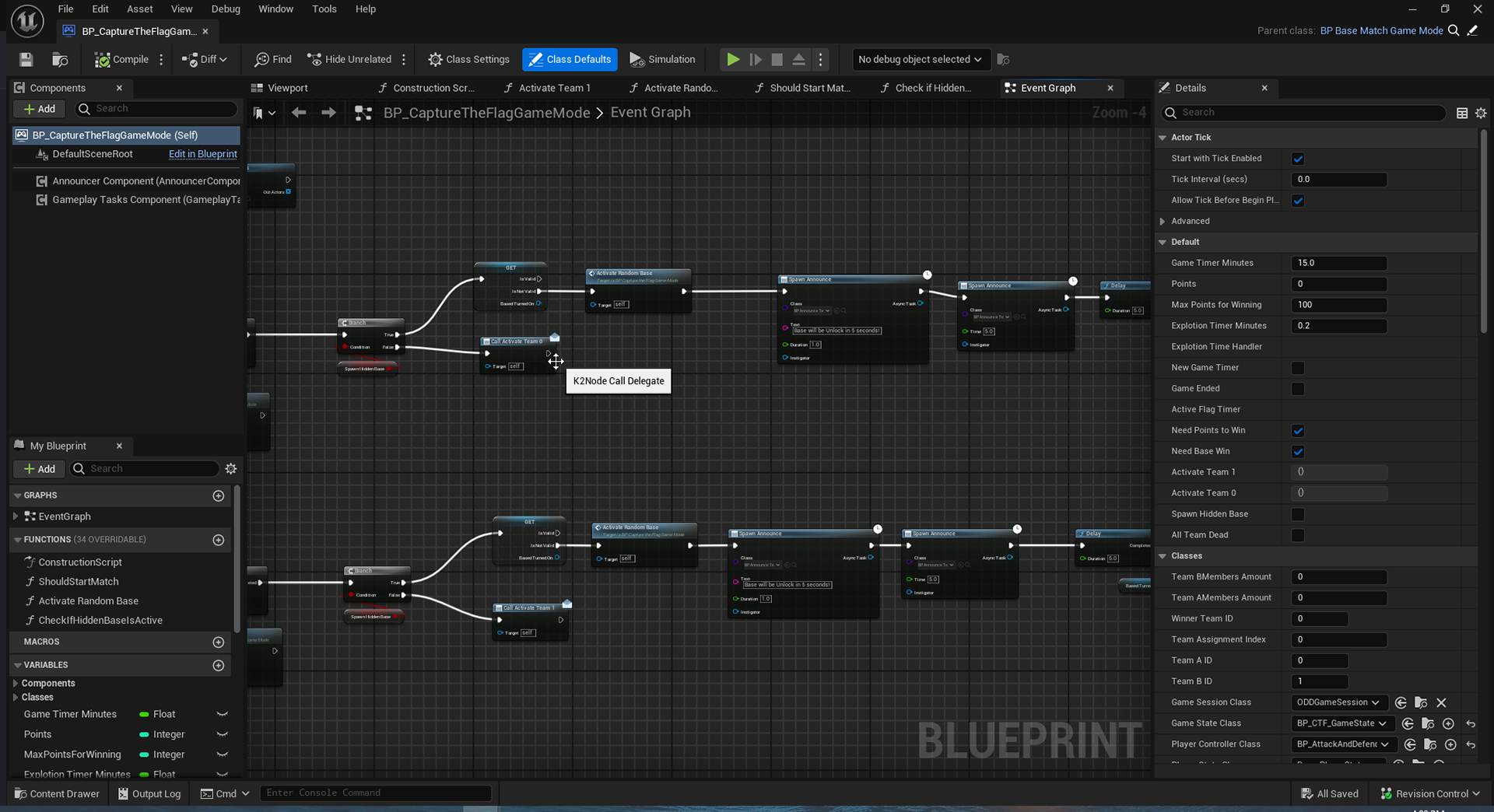Expand the Advanced section in Actor Tick
1494x812 pixels.
coord(1163,221)
